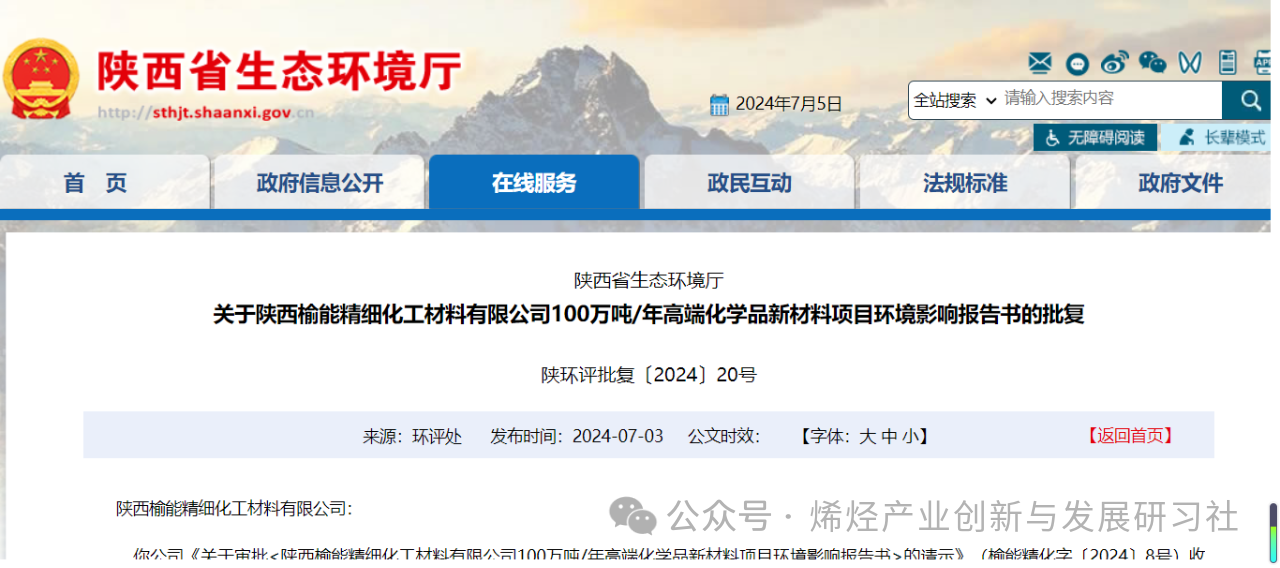Select the small font size 小

coord(910,436)
